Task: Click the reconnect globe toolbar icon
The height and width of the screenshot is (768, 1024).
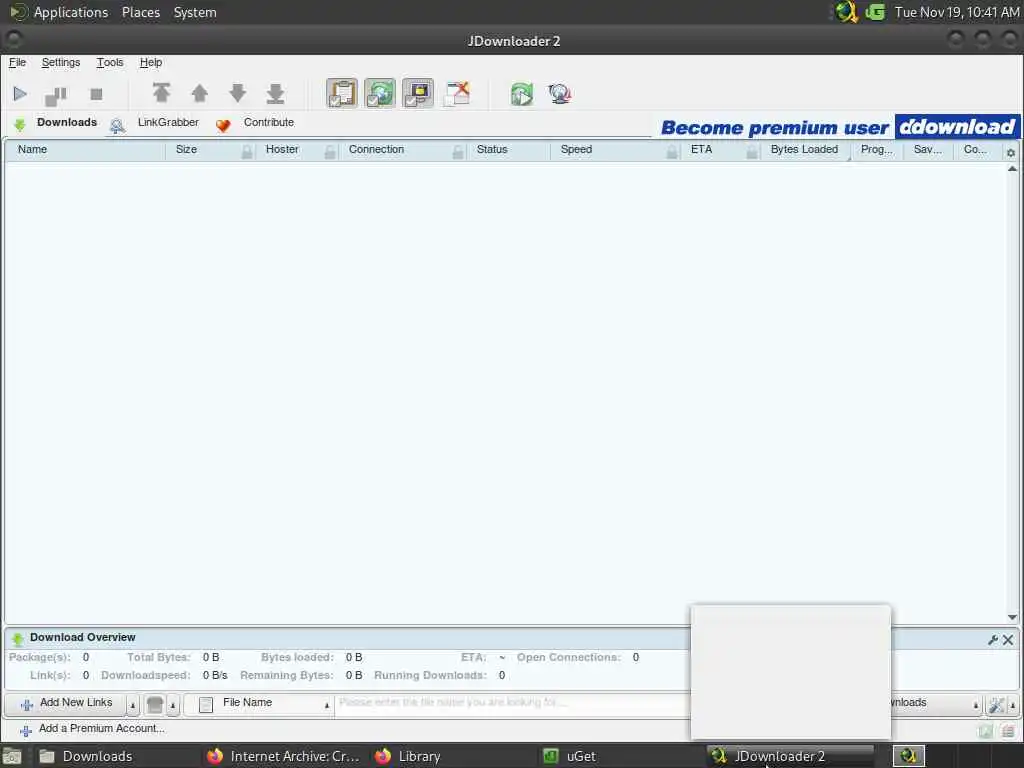Action: tap(560, 94)
